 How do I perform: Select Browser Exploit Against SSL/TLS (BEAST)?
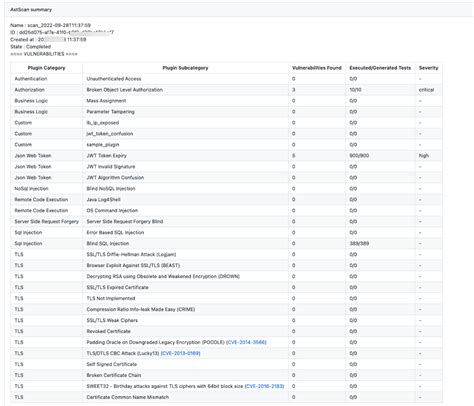coord(133,266)
